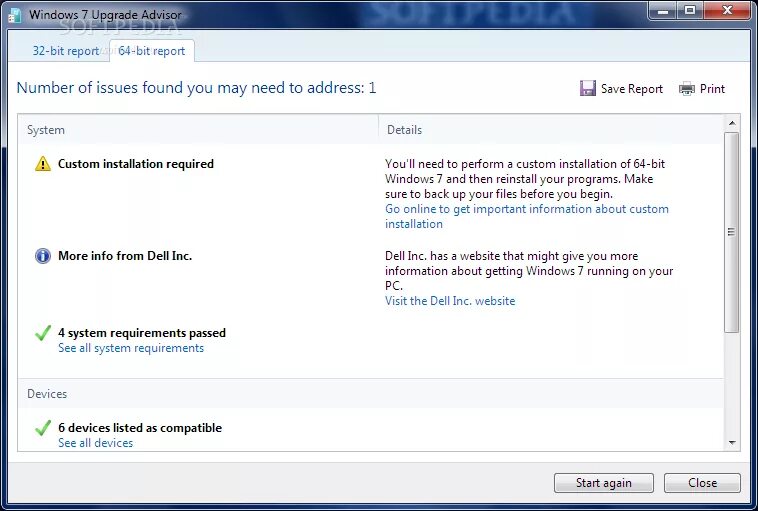Select the 64-bit report tab
Viewport: 758px width, 511px height.
152,51
